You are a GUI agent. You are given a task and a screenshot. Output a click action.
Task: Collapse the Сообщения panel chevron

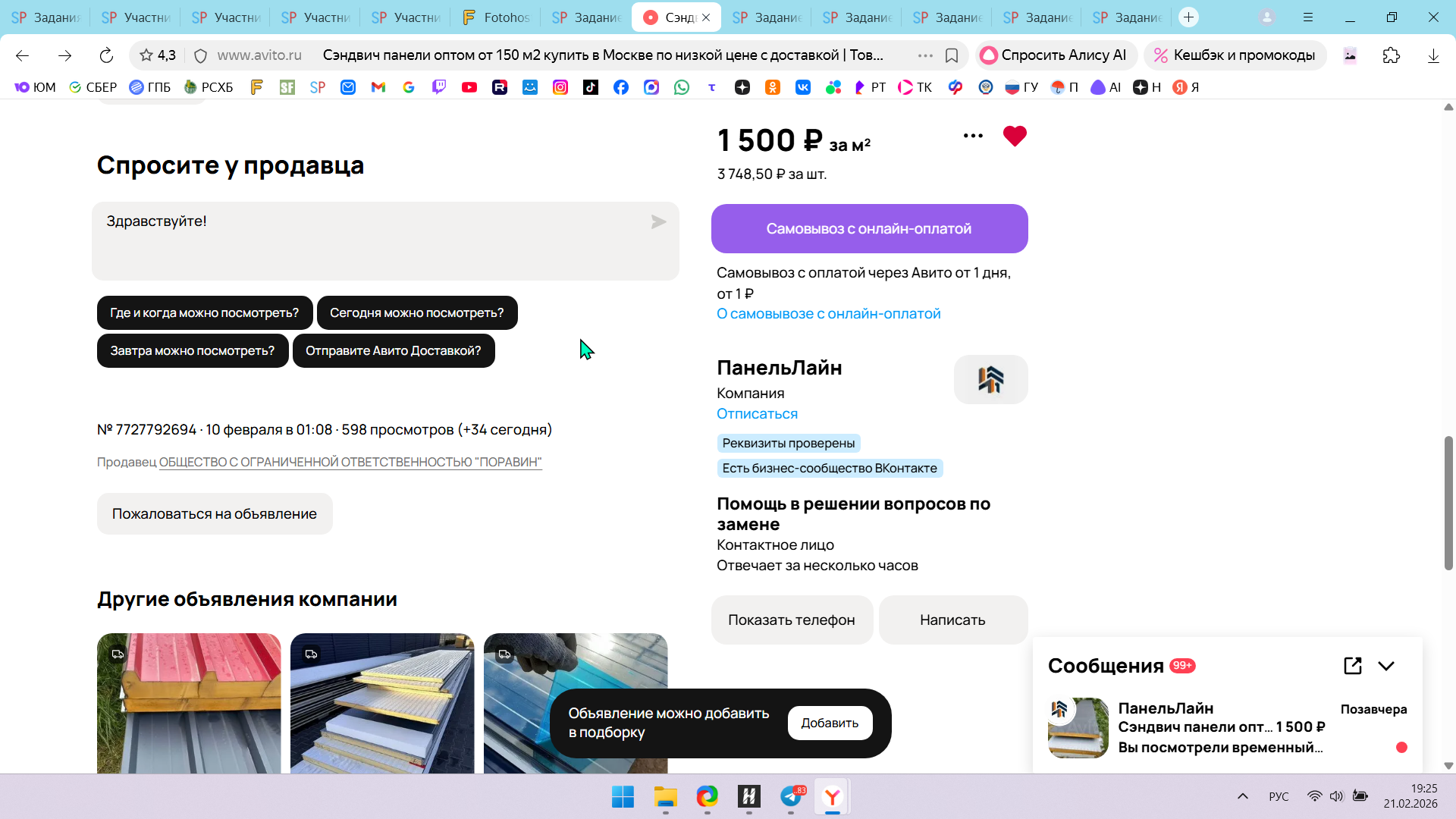click(1386, 666)
